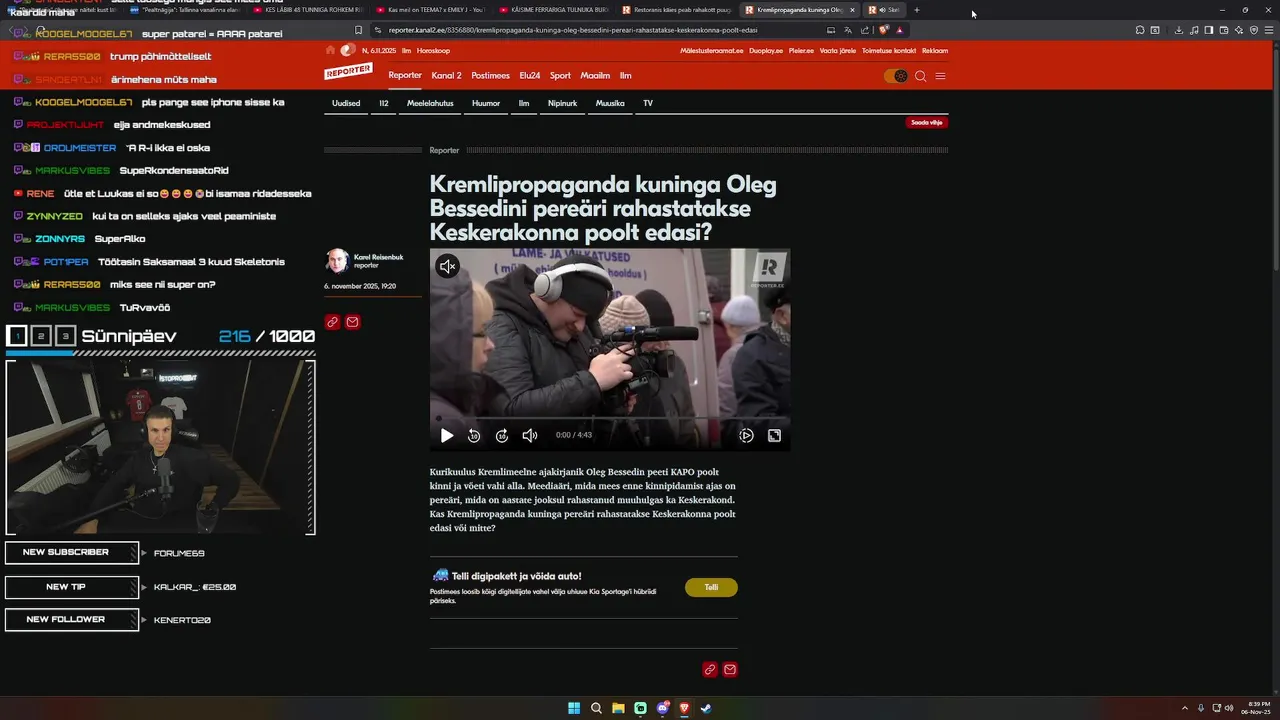Screen dimensions: 1280x720
Task: Skip video forward 10 seconds
Action: point(502,435)
